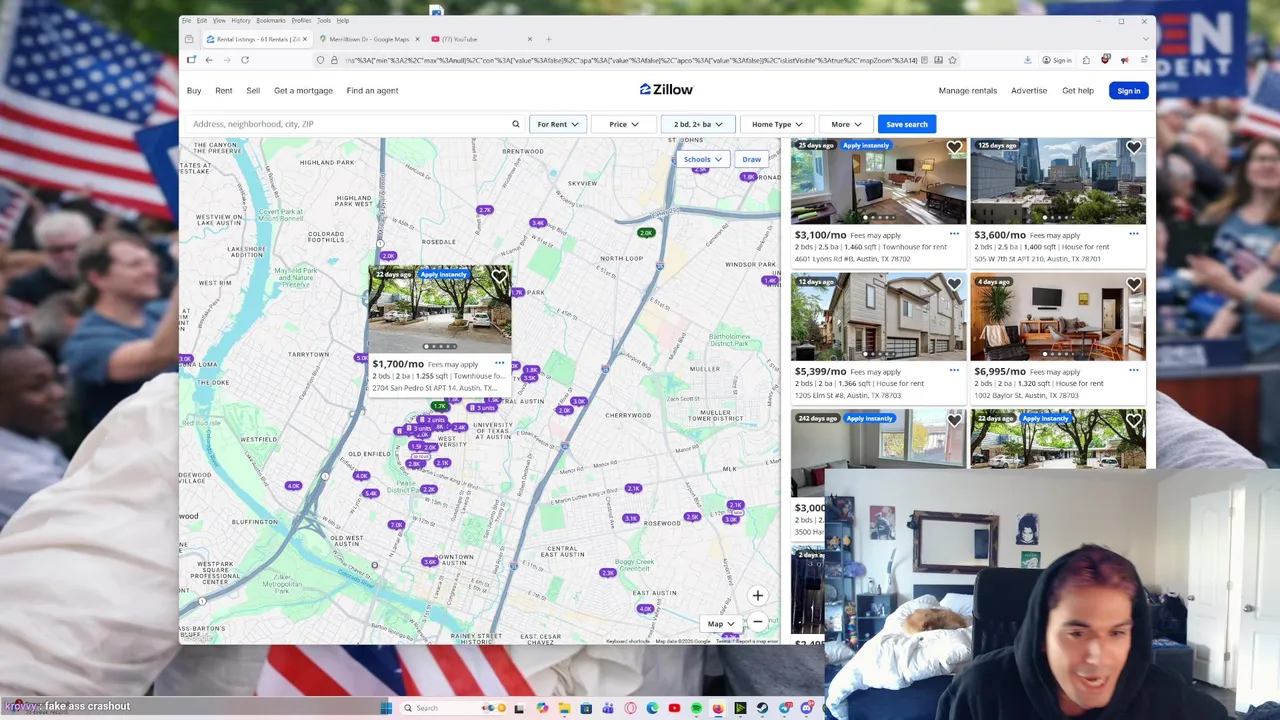This screenshot has width=1280, height=720.
Task: Open more options on the $3,600/mo card
Action: pyautogui.click(x=1133, y=234)
